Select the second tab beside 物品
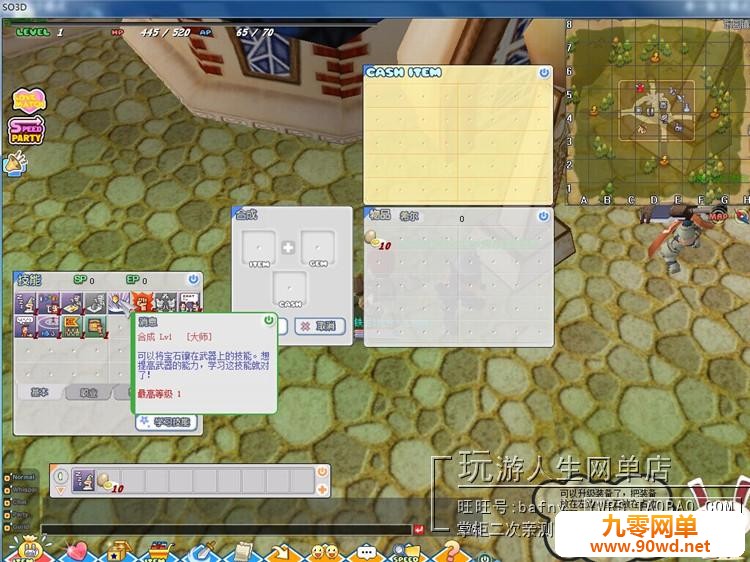This screenshot has width=750, height=562. pos(409,216)
